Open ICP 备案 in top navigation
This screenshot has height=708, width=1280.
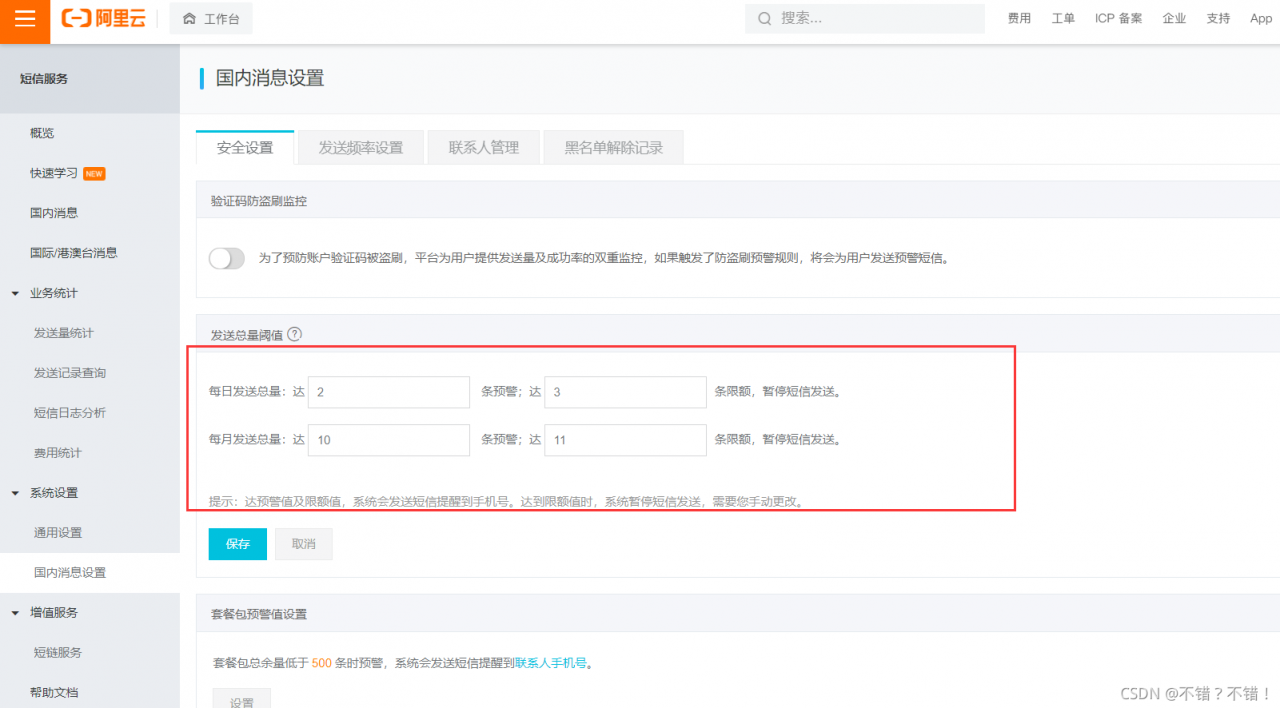[1118, 19]
